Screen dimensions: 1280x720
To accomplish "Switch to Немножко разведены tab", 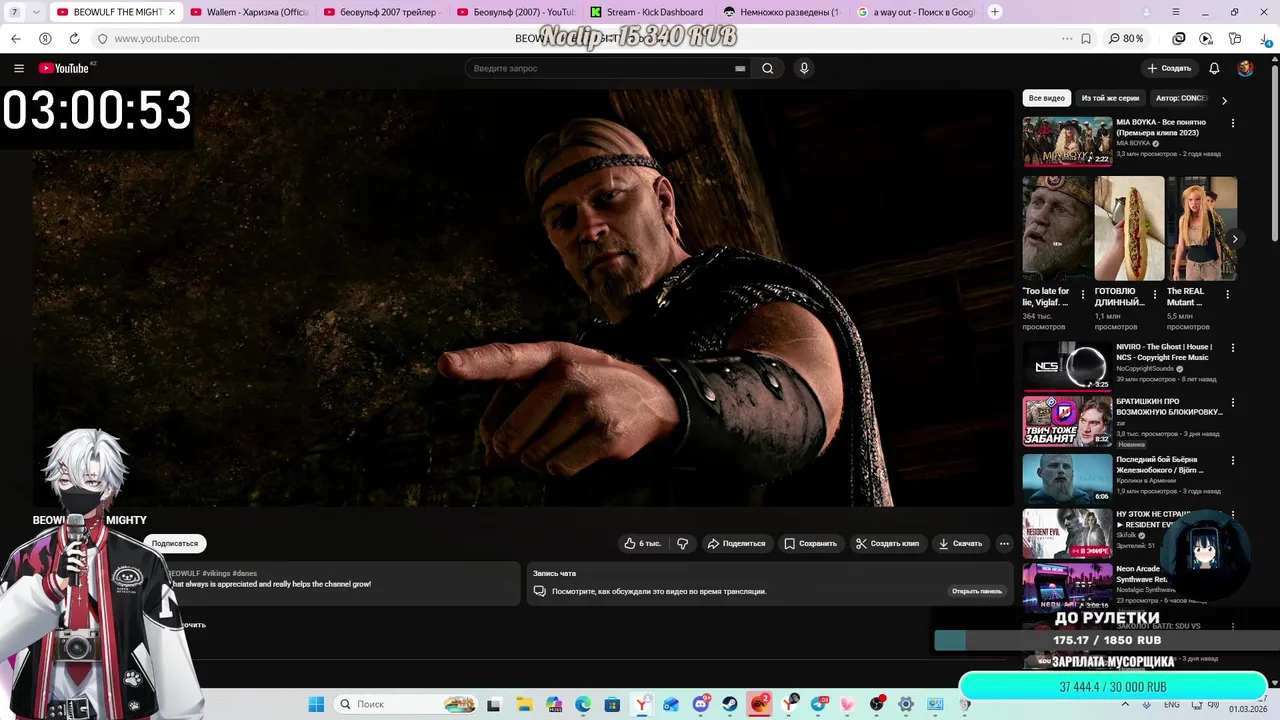I will click(x=782, y=12).
